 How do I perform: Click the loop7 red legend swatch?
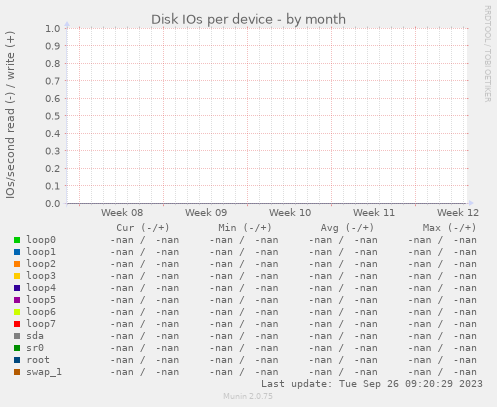[17, 324]
